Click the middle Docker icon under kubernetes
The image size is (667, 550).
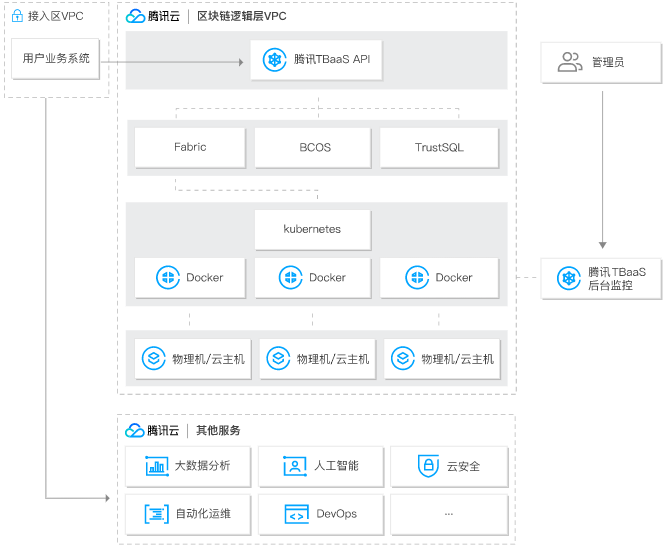(291, 278)
